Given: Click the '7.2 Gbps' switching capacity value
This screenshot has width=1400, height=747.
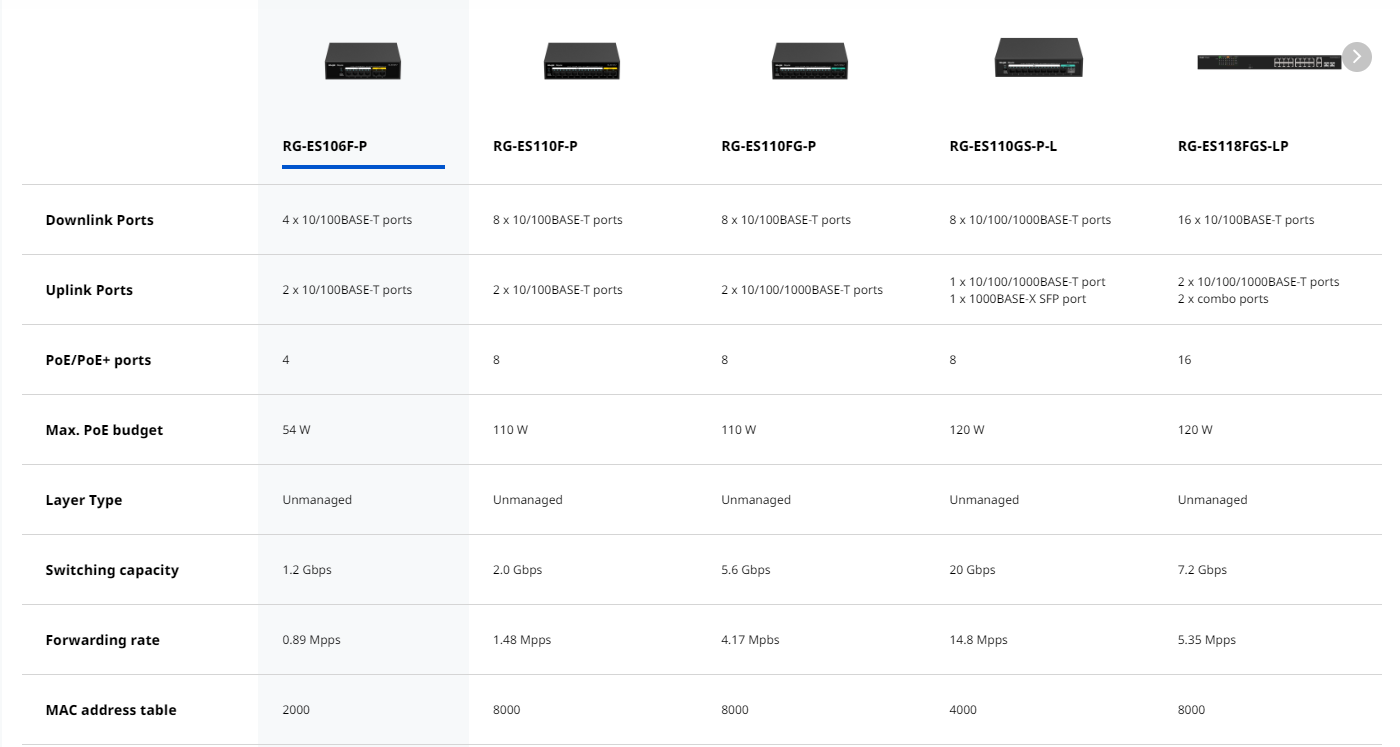Looking at the screenshot, I should pos(1203,570).
